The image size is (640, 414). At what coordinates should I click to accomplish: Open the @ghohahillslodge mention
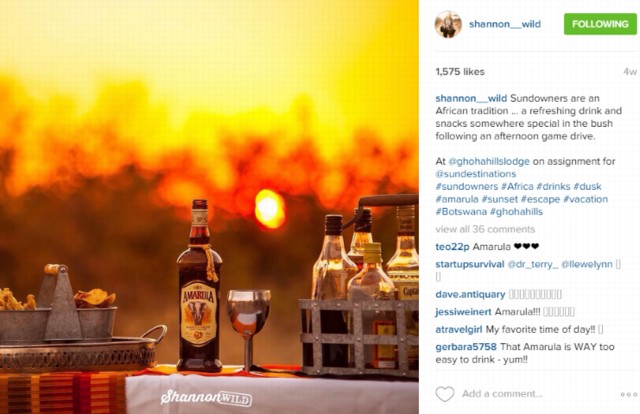[x=489, y=161]
